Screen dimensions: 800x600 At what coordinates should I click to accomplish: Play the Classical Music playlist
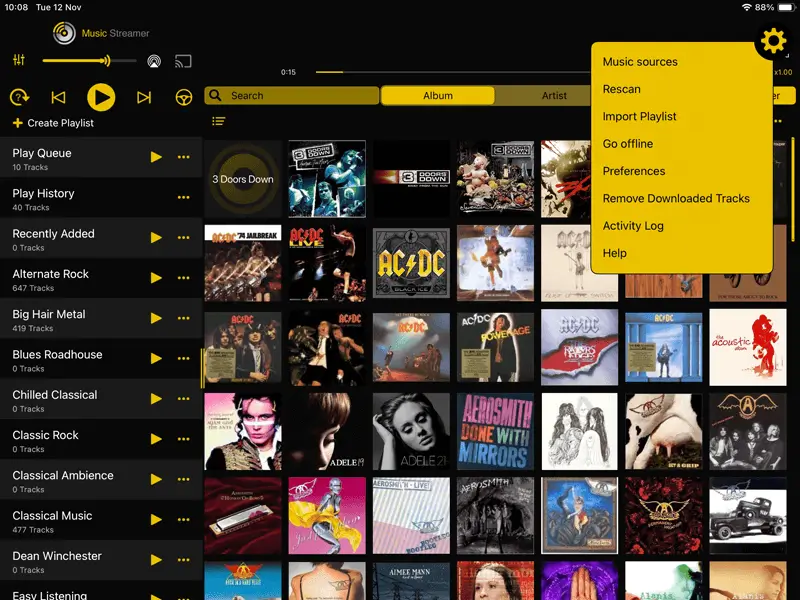tap(156, 520)
